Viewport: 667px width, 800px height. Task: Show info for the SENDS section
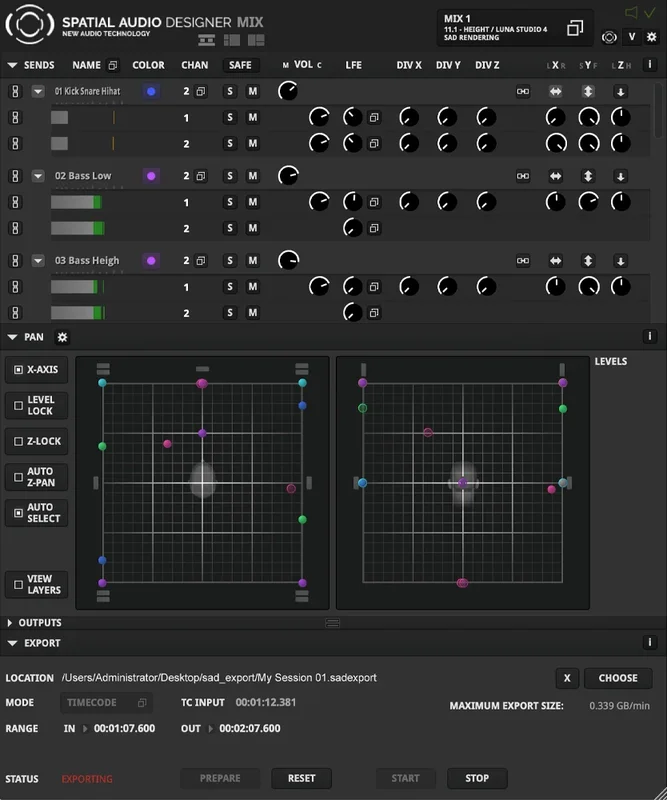point(650,64)
